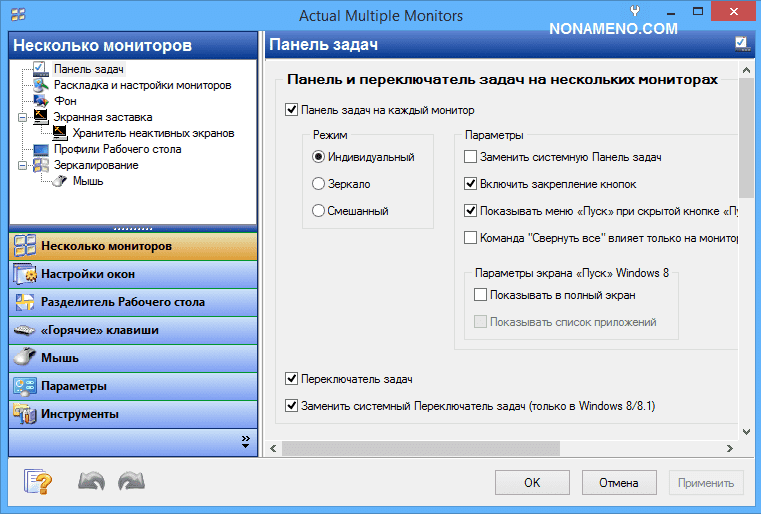Enable Заменить системную Панель задач checkbox
The height and width of the screenshot is (514, 761).
(x=471, y=157)
